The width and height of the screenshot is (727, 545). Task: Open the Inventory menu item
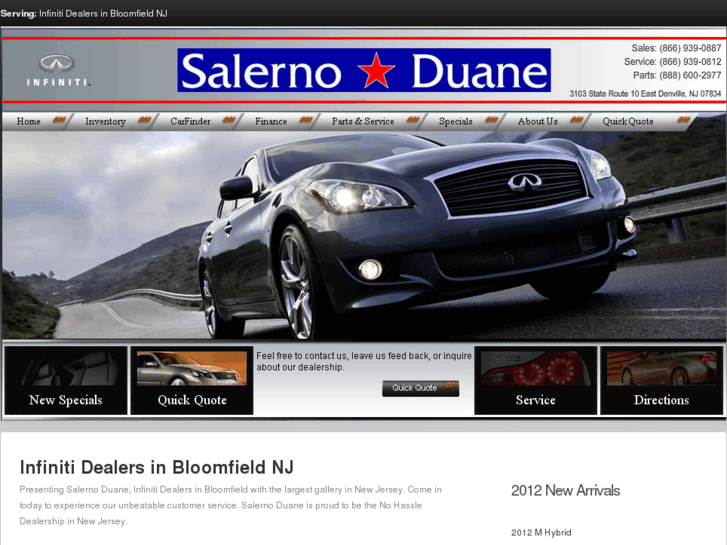(x=105, y=121)
